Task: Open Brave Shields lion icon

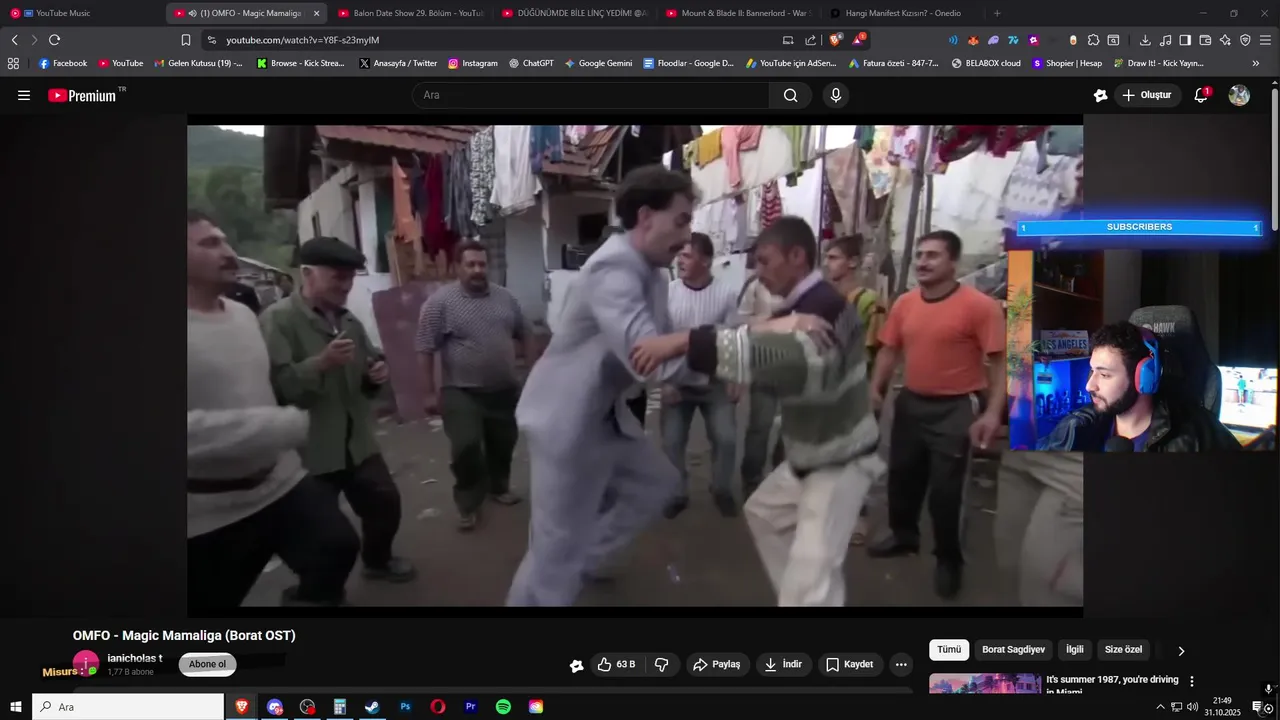Action: (x=835, y=40)
